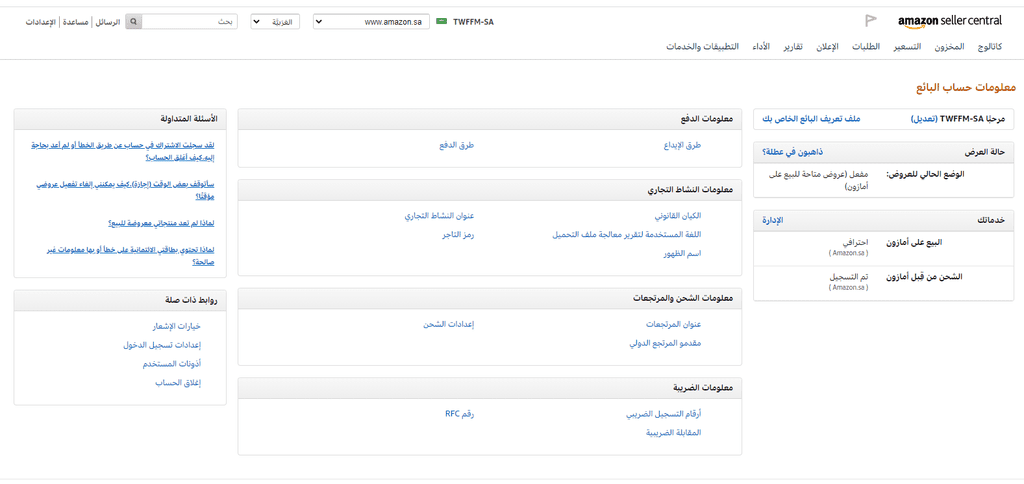
Task: Click the gray flag icon beside logo
Action: (870, 21)
